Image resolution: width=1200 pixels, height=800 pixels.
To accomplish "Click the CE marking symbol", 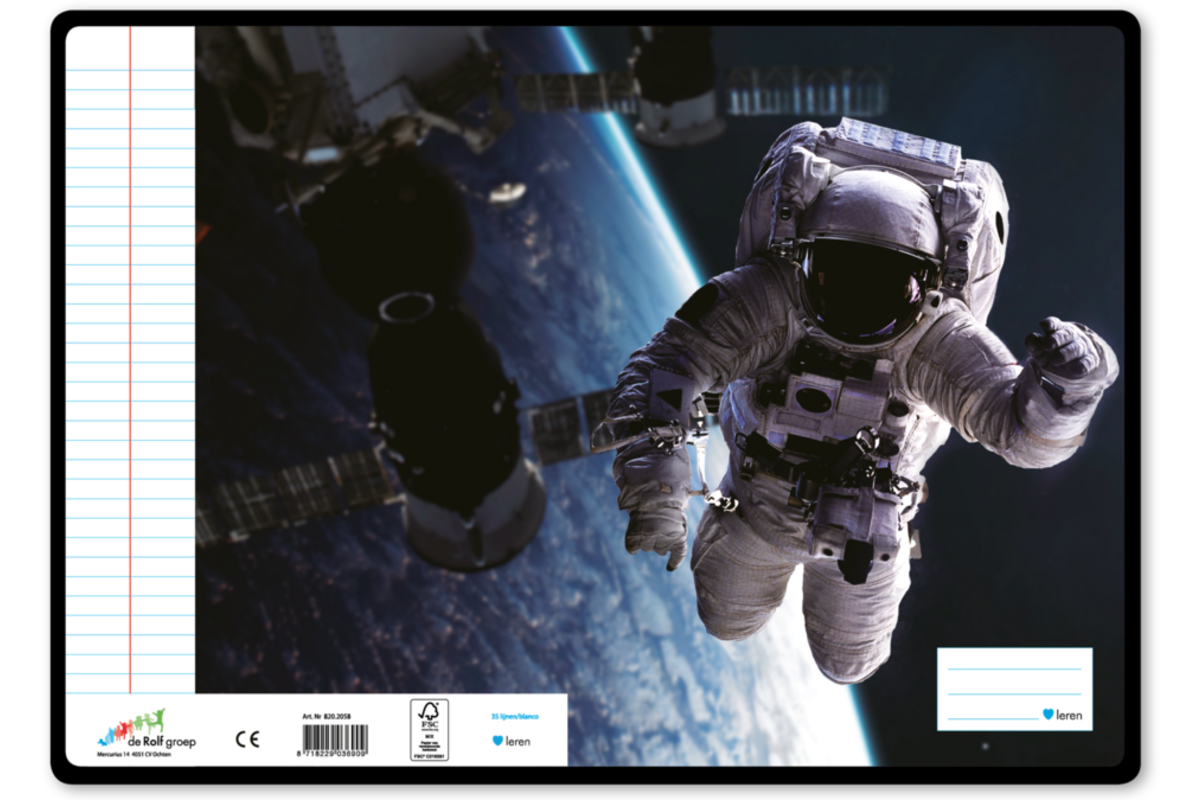I will tap(247, 739).
